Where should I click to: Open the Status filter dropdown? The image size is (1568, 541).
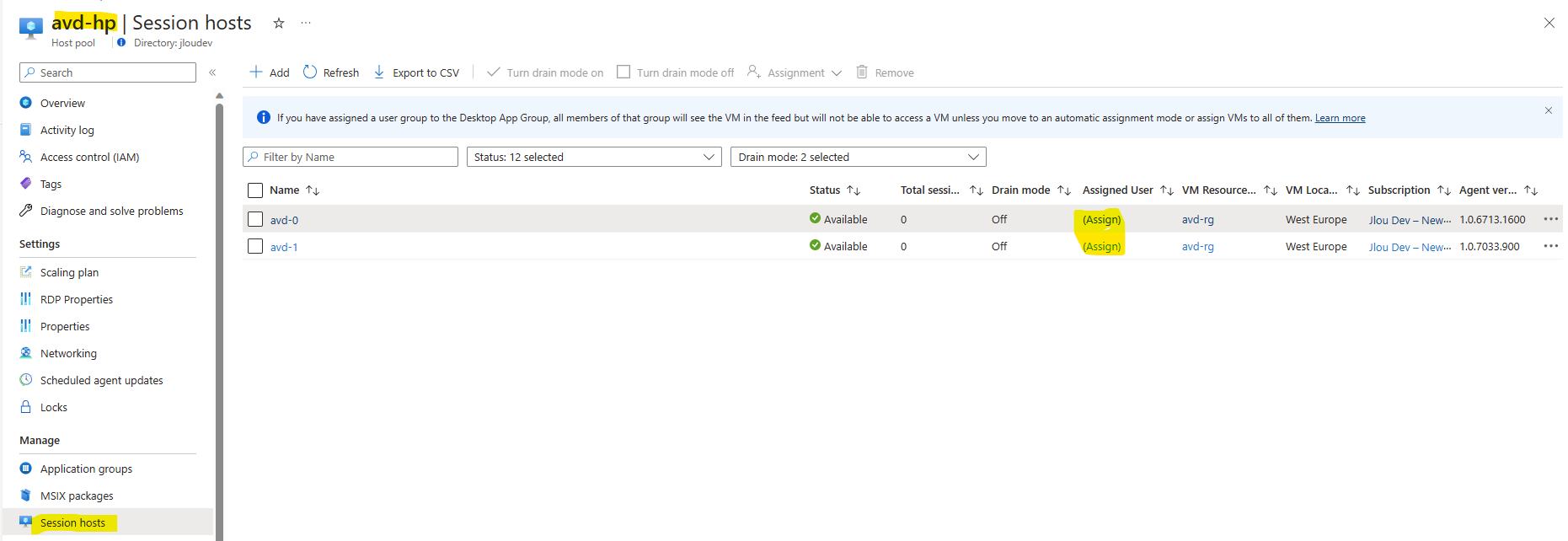pos(594,157)
